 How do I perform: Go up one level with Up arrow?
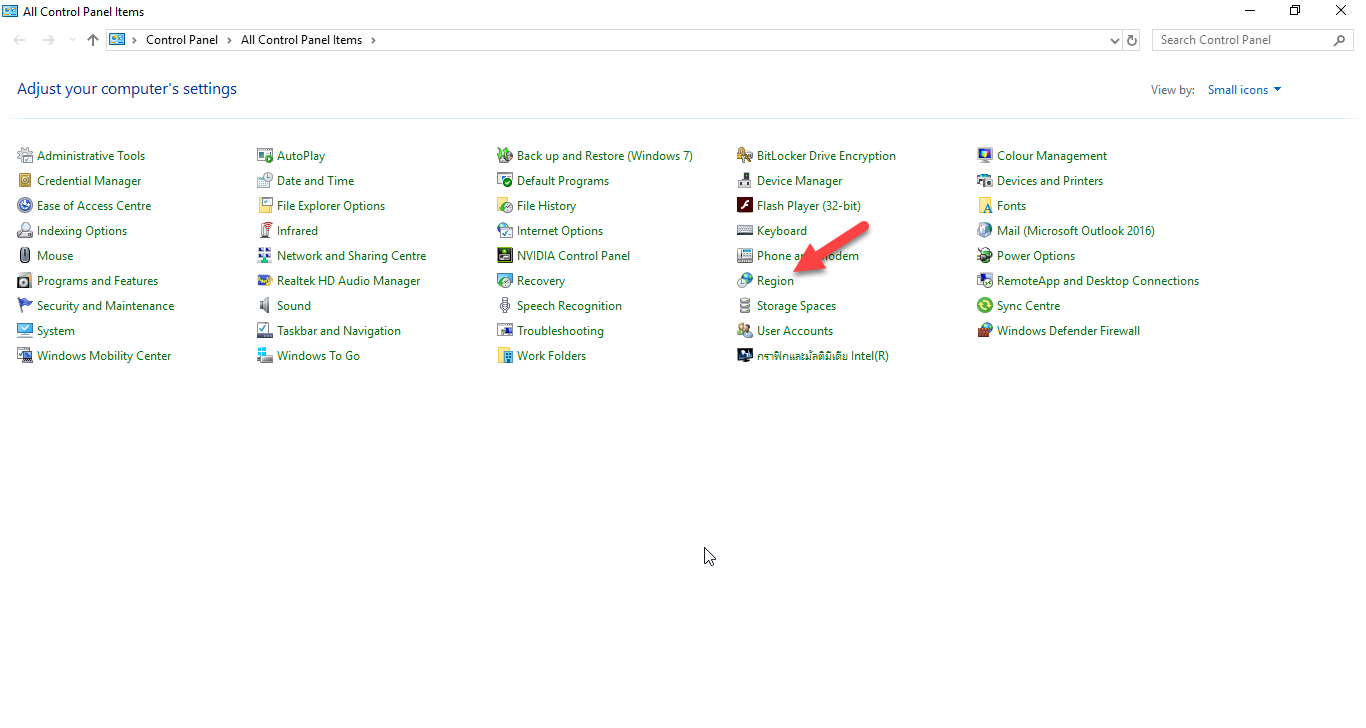[93, 40]
